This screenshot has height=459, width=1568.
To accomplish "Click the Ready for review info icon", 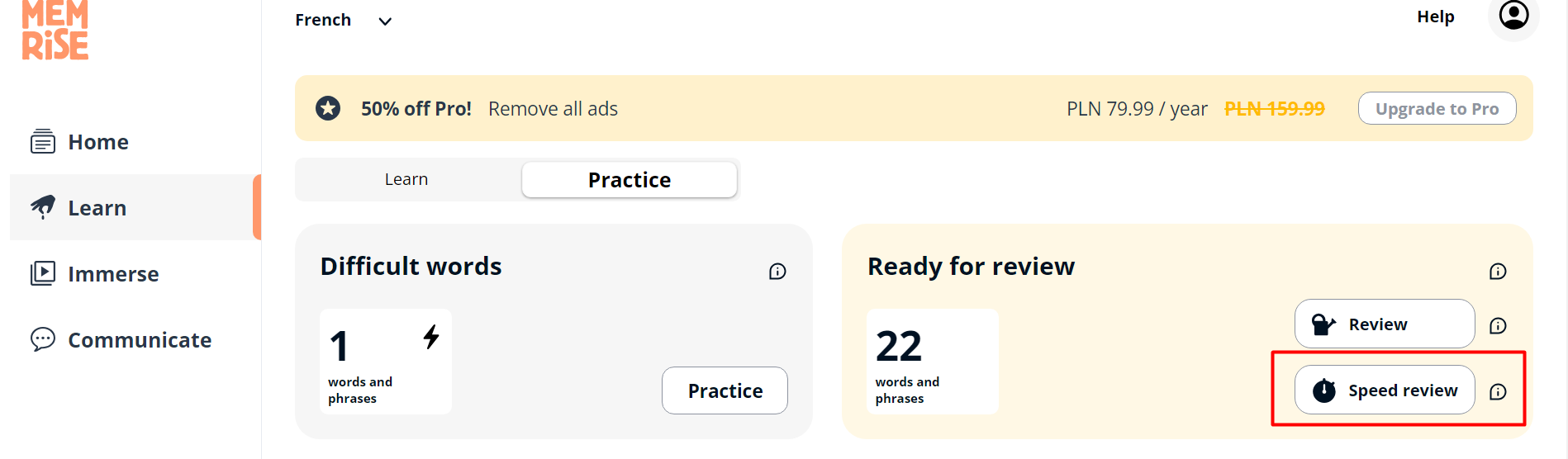I will [x=1498, y=272].
